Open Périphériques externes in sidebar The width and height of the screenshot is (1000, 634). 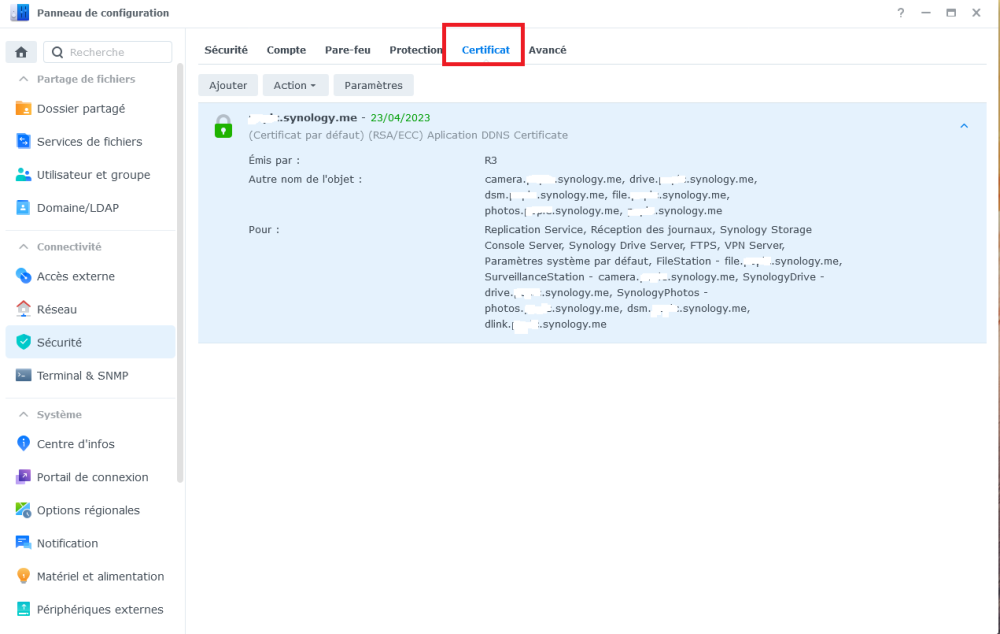(91, 610)
